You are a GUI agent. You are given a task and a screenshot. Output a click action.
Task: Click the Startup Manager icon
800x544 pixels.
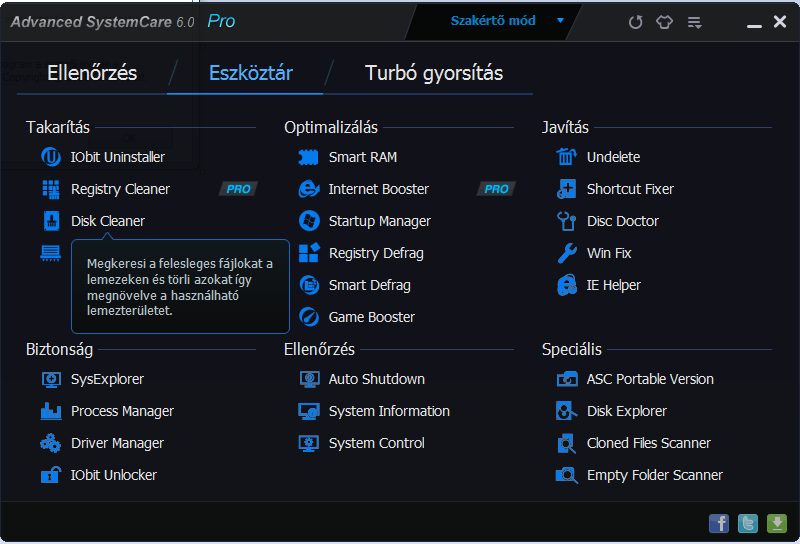pos(309,221)
